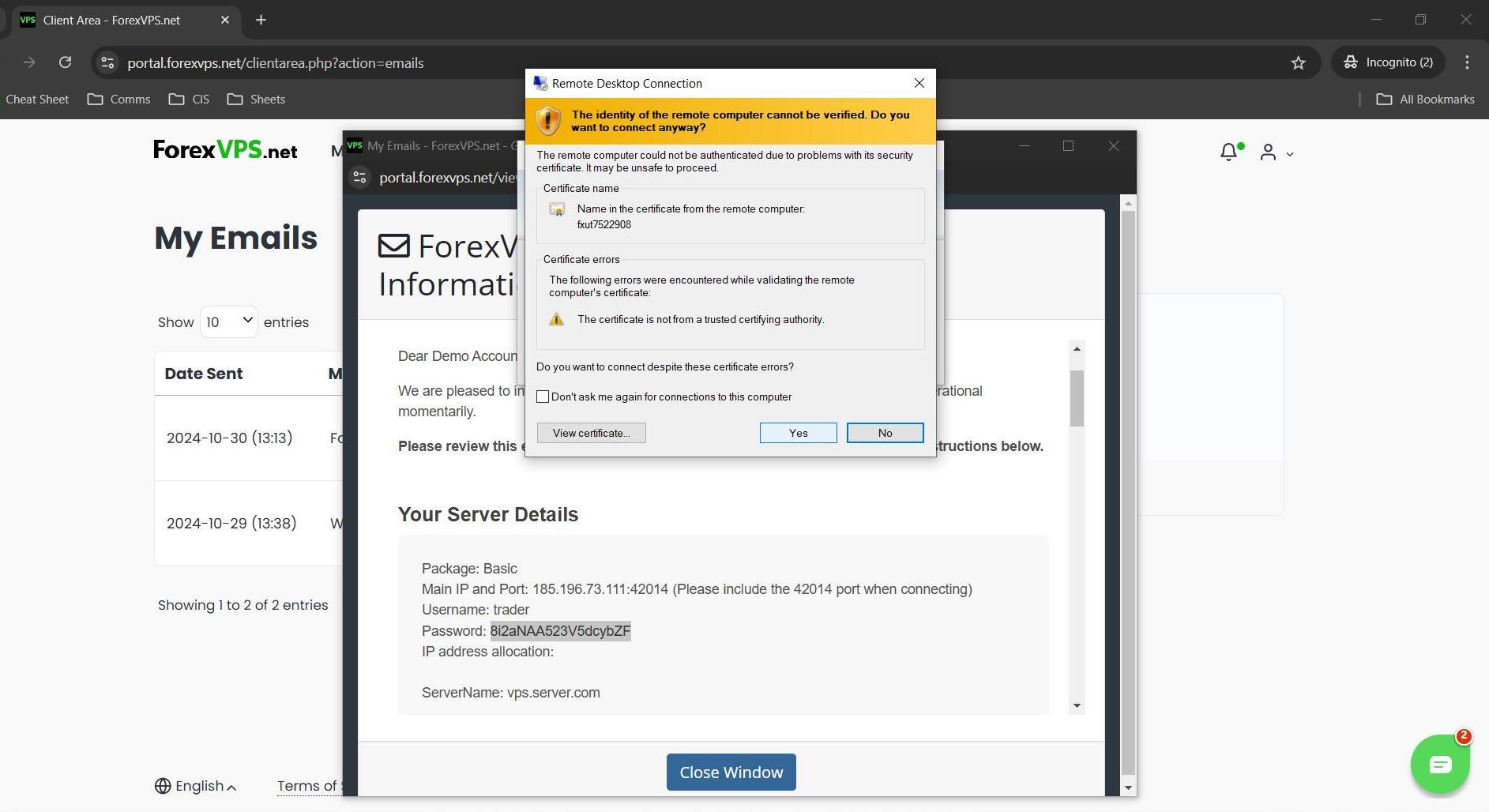Open site information icon in address bar
The width and height of the screenshot is (1489, 812).
[x=107, y=62]
